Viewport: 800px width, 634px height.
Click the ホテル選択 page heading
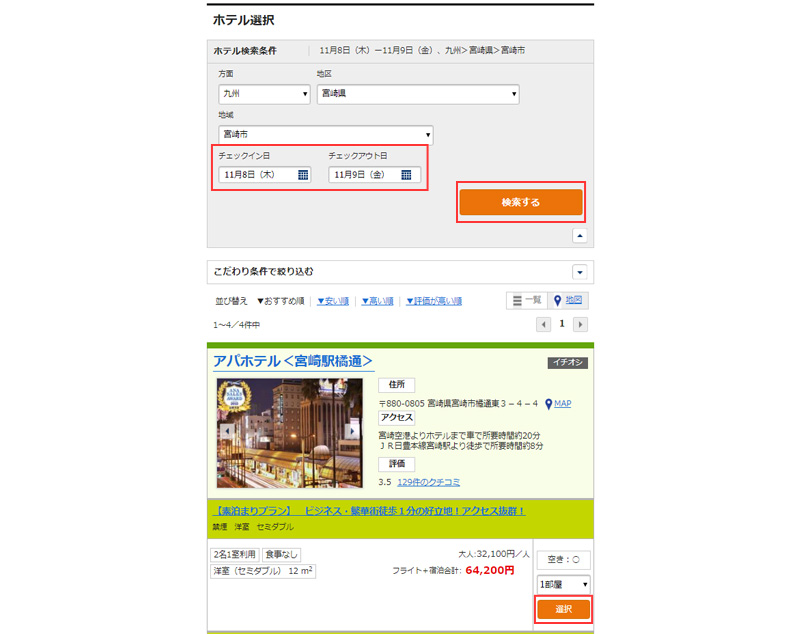[x=244, y=20]
